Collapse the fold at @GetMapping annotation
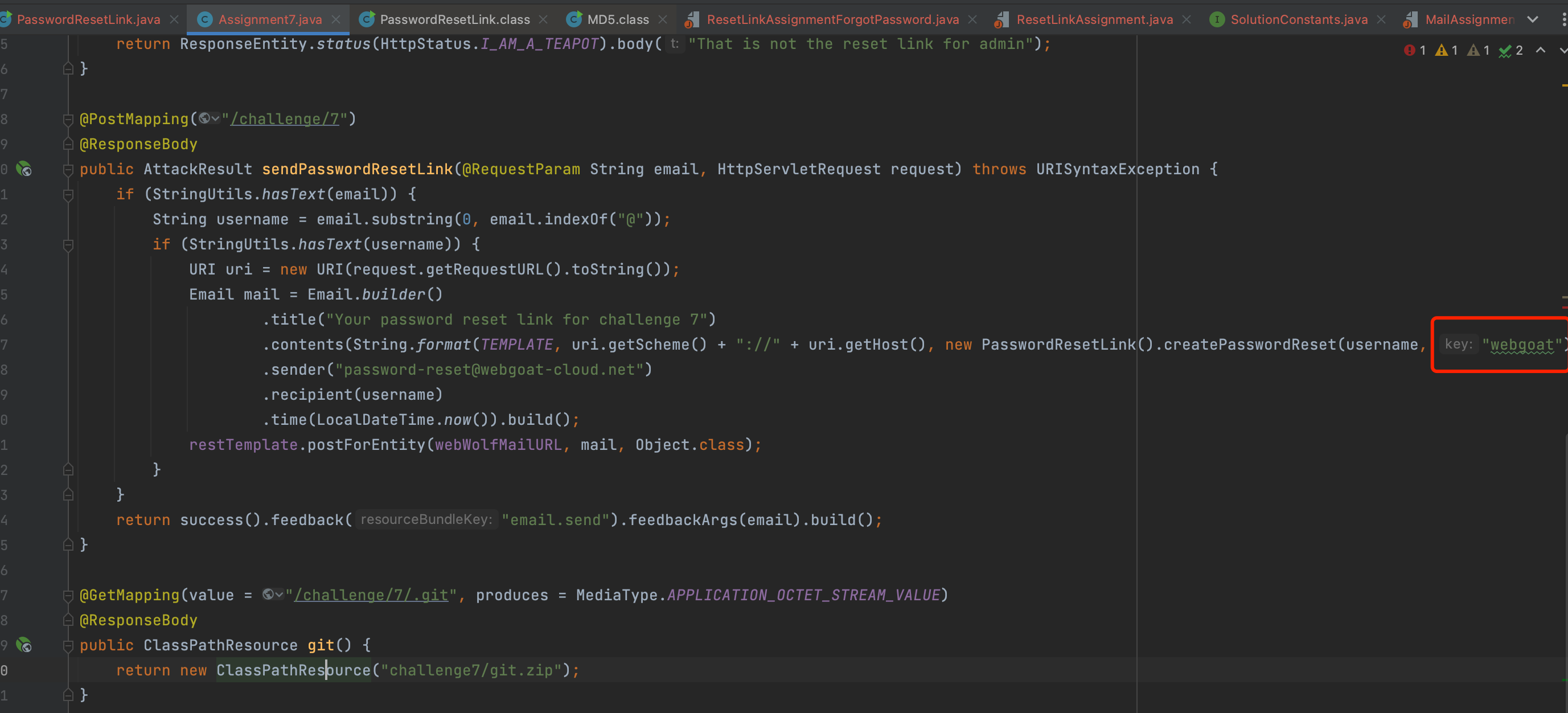 [68, 596]
